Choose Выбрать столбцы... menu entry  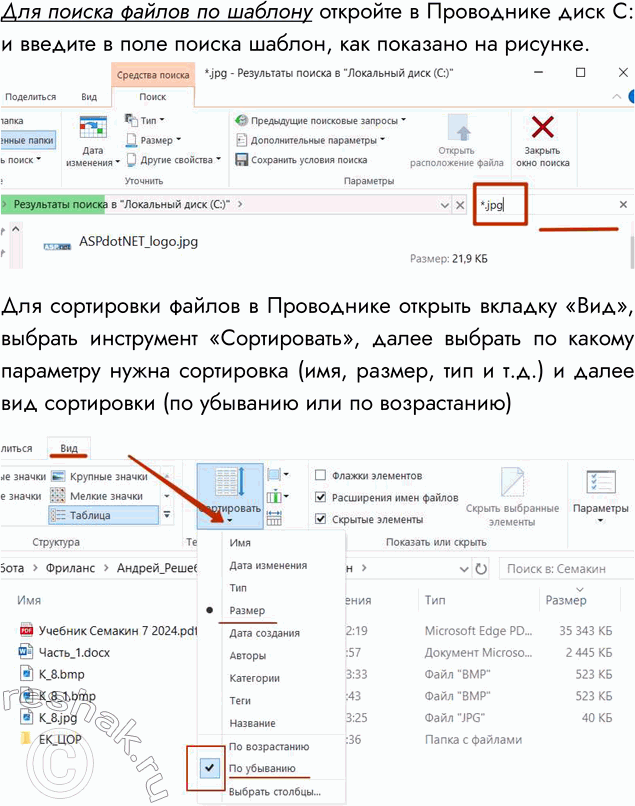tap(275, 792)
